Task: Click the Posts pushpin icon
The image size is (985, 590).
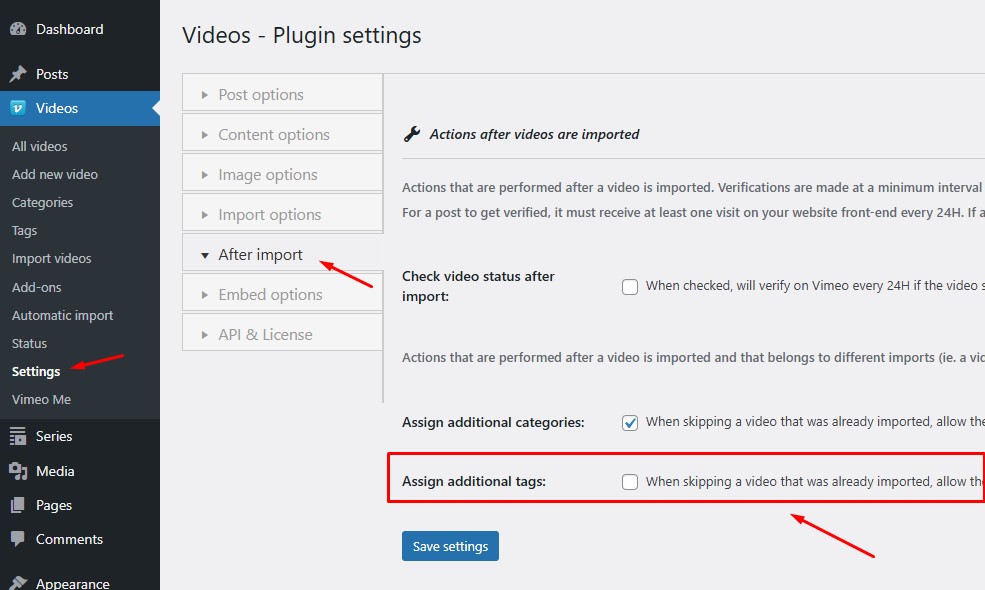Action: pos(18,74)
